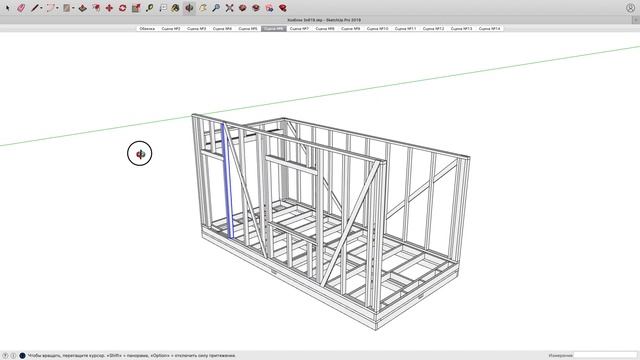Select the Zoom magnifier tool
This screenshot has height=360, width=640.
click(216, 8)
